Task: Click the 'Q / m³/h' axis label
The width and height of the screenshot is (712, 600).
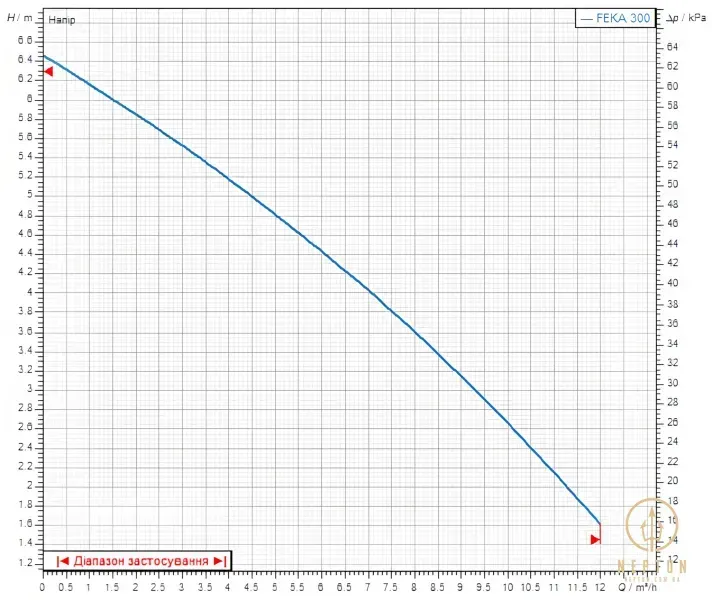Action: [x=638, y=587]
